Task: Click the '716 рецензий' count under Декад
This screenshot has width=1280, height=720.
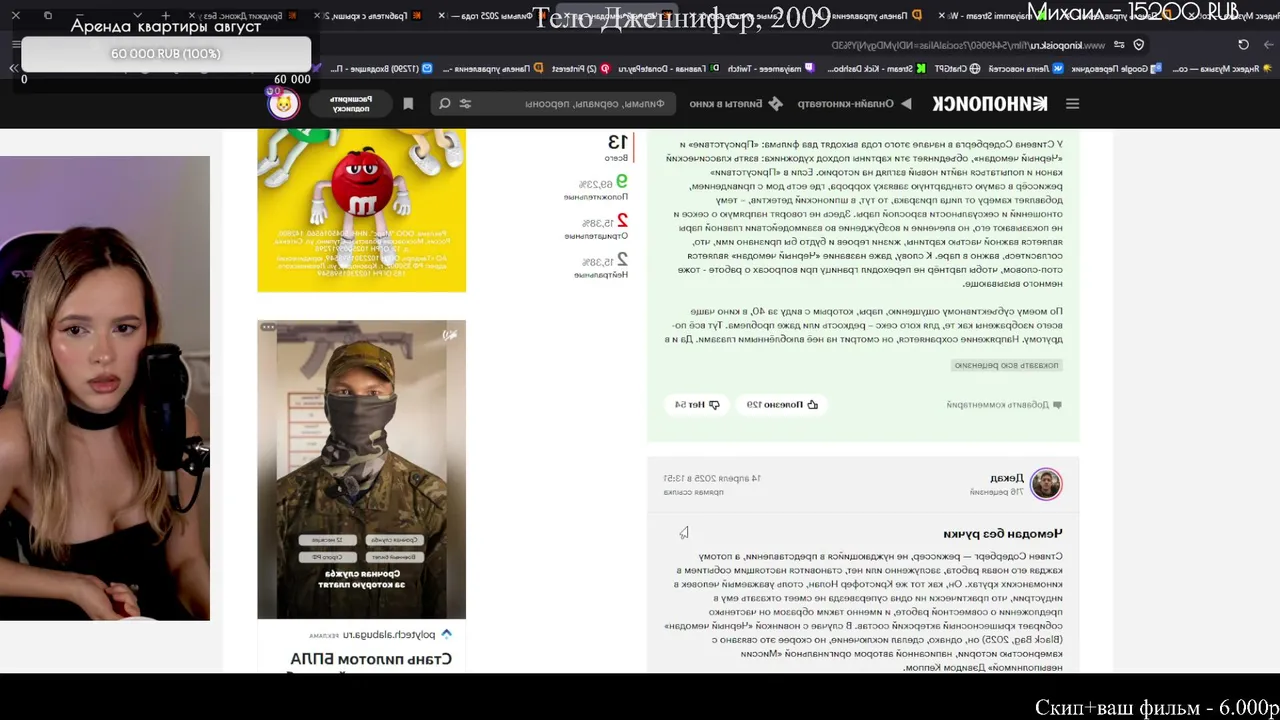Action: (997, 492)
